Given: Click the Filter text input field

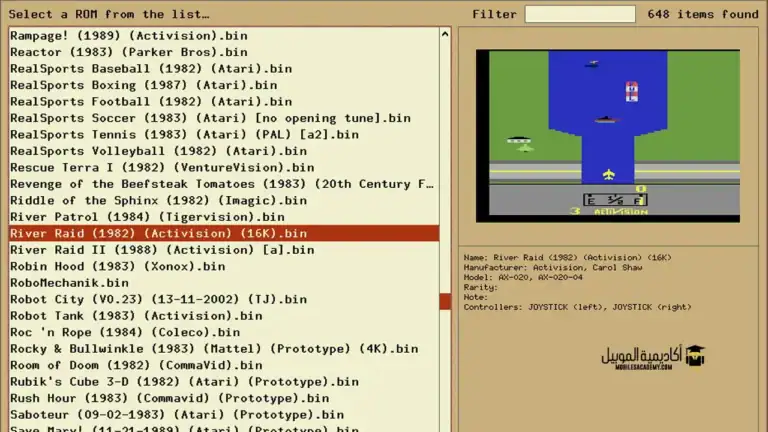Looking at the screenshot, I should click(x=580, y=14).
